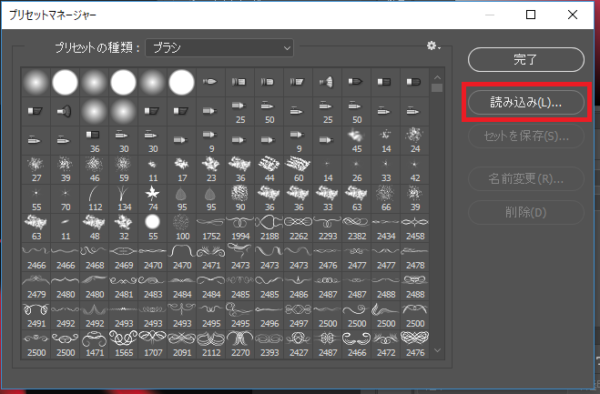Click the 名前変更(R)... rename button

click(x=526, y=178)
